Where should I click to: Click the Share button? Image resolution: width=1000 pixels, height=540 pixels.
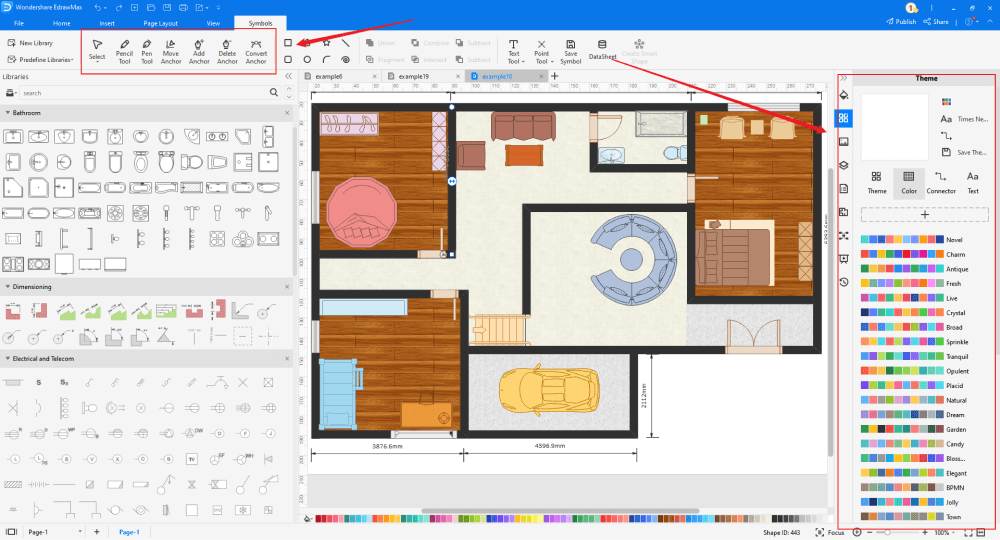936,22
